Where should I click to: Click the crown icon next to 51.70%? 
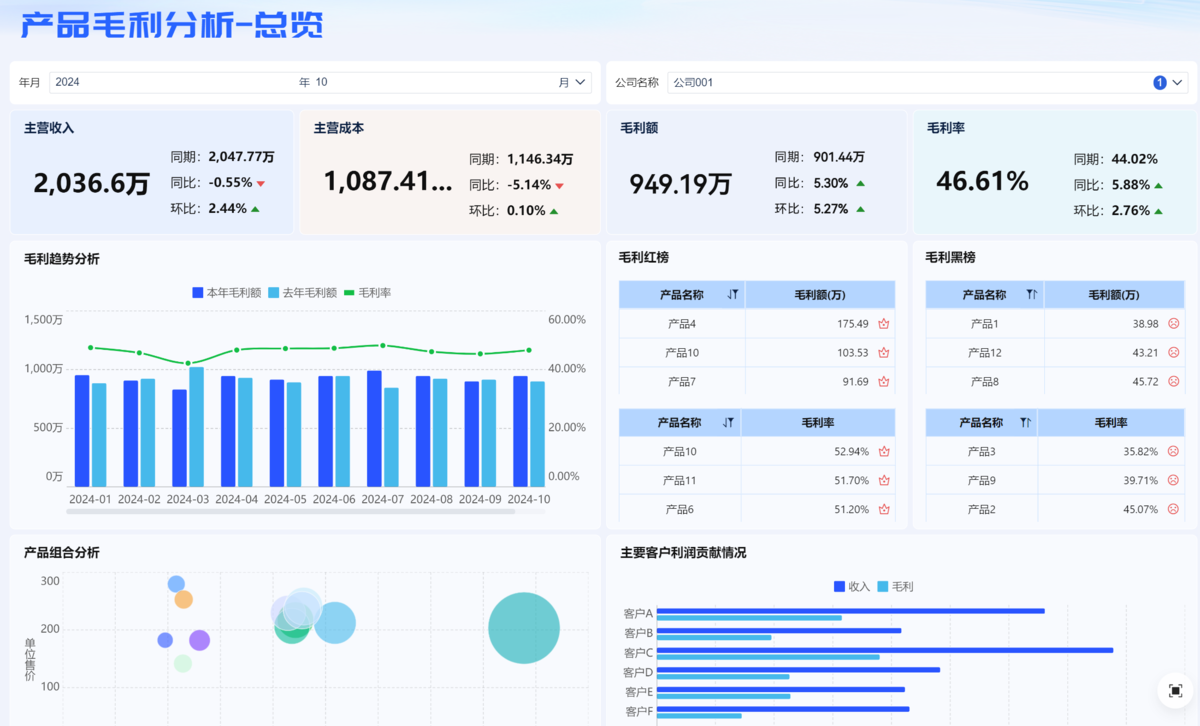pos(884,481)
